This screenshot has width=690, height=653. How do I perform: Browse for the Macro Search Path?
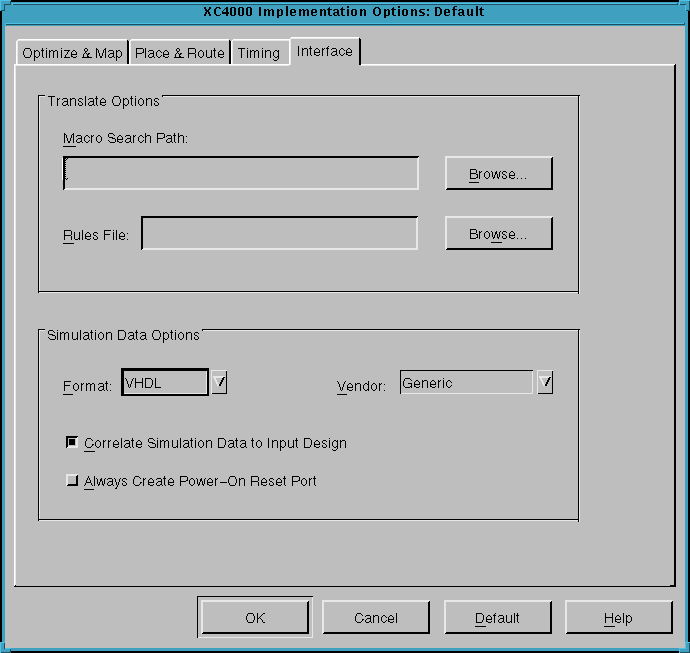pyautogui.click(x=499, y=173)
